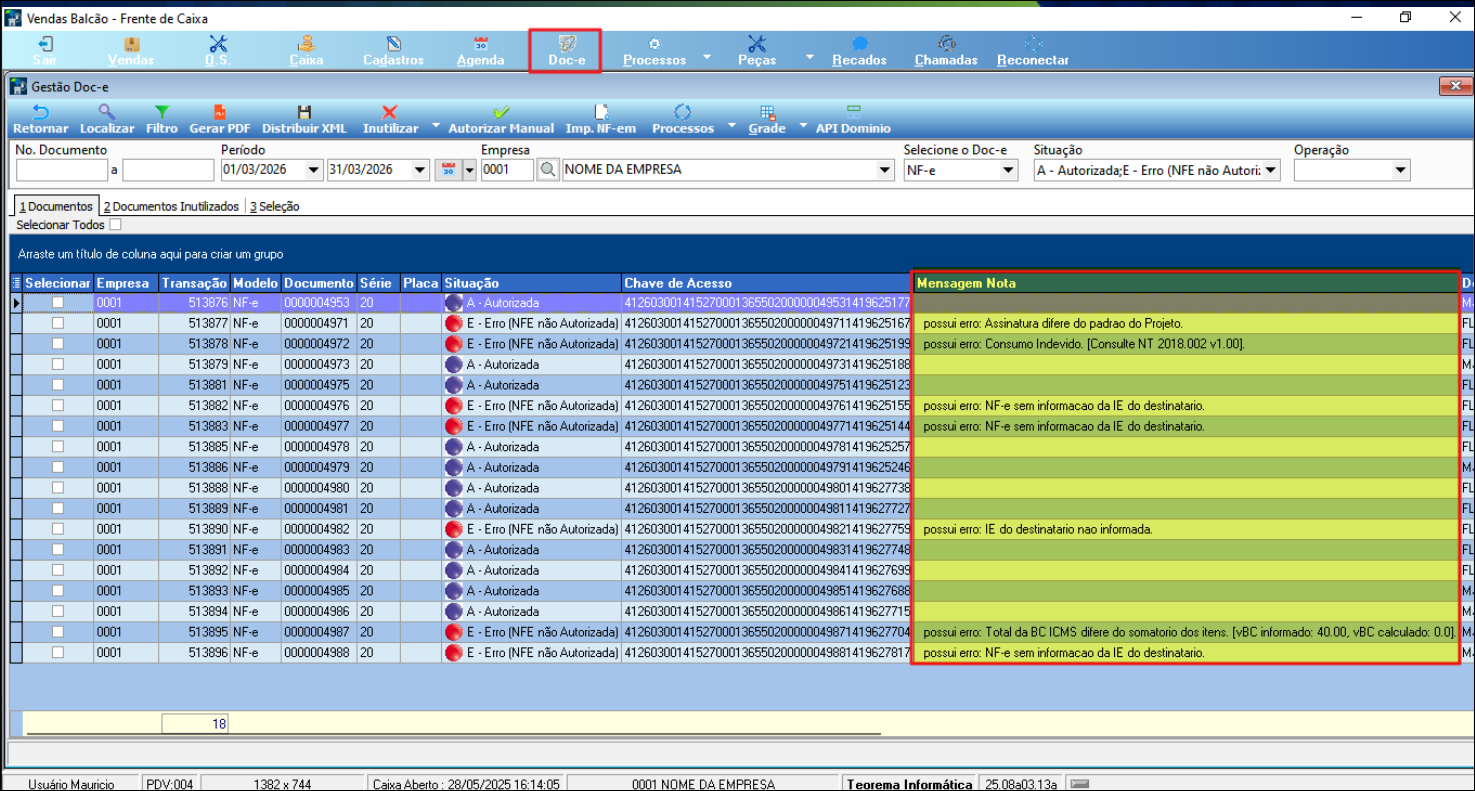Open the Seleção tab
Viewport: 1475px width, 791px height.
pyautogui.click(x=275, y=207)
